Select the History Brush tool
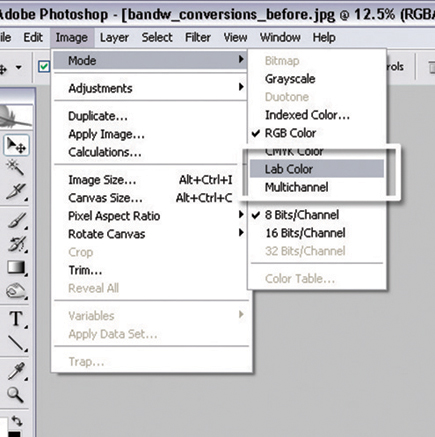435x437 pixels. pyautogui.click(x=17, y=245)
